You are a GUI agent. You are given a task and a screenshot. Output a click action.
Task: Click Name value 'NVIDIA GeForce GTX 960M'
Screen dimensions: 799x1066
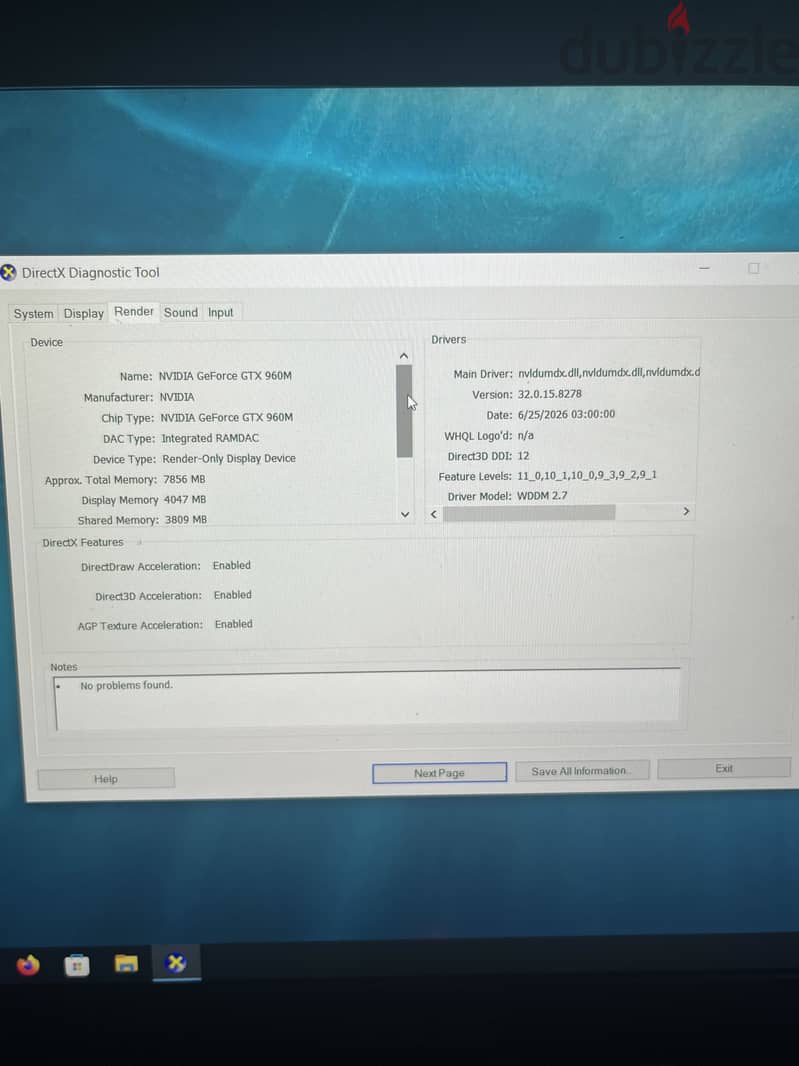[225, 376]
